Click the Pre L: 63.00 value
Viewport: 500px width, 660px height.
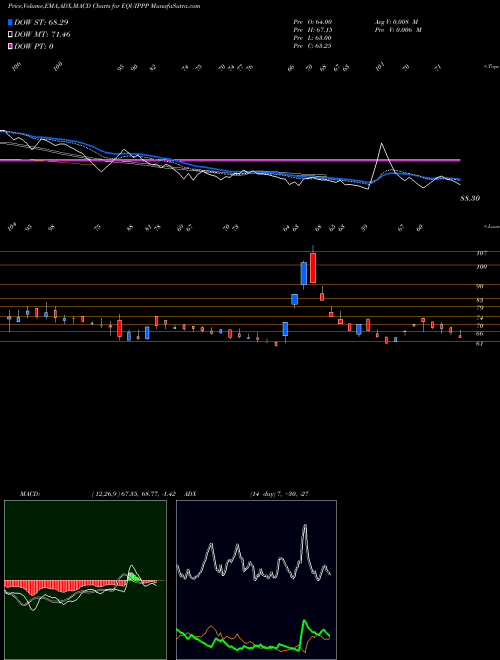tap(313, 38)
